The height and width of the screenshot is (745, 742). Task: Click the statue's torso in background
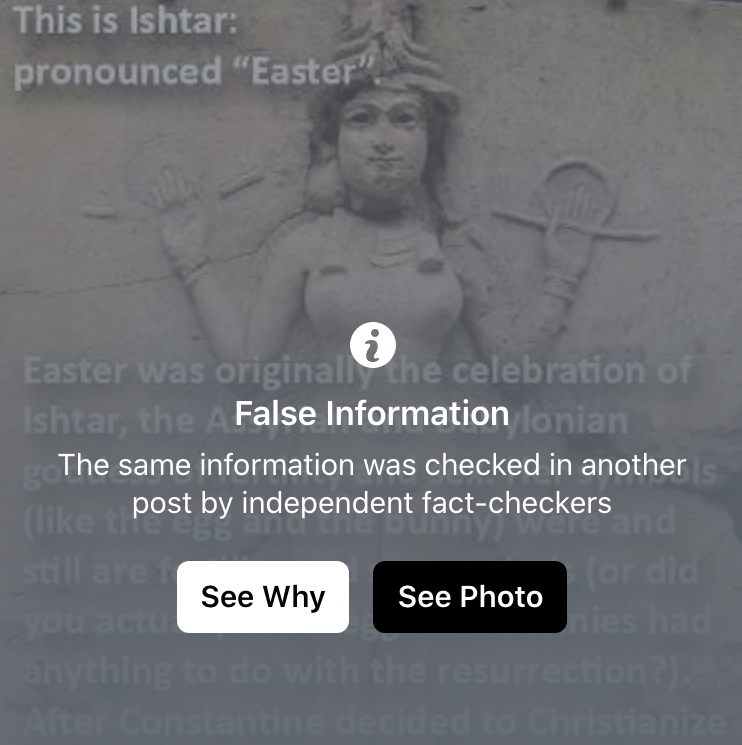click(382, 295)
